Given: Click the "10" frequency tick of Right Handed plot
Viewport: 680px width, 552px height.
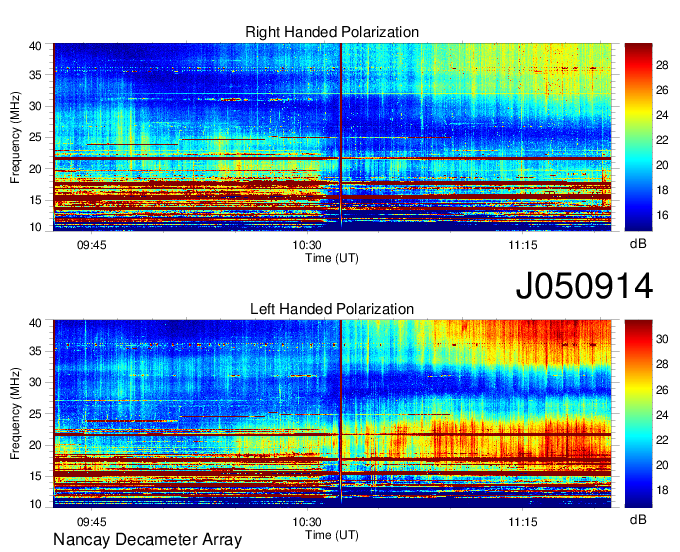Looking at the screenshot, I should (x=36, y=227).
